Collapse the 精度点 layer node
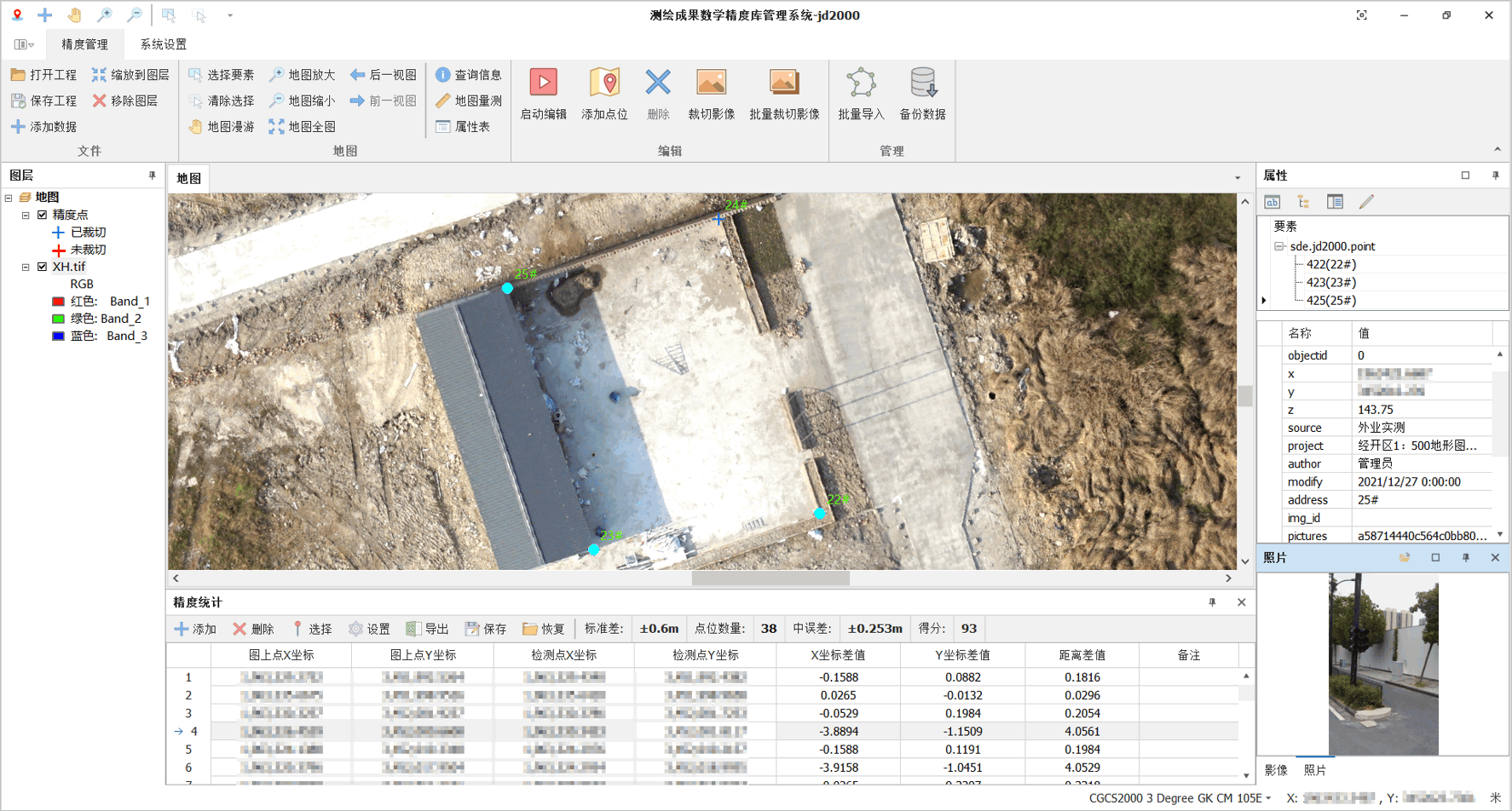1512x811 pixels. point(26,215)
